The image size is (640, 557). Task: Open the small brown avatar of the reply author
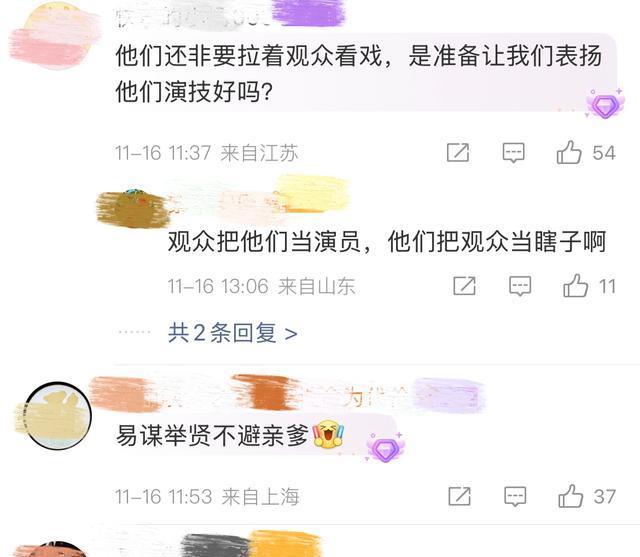133,209
